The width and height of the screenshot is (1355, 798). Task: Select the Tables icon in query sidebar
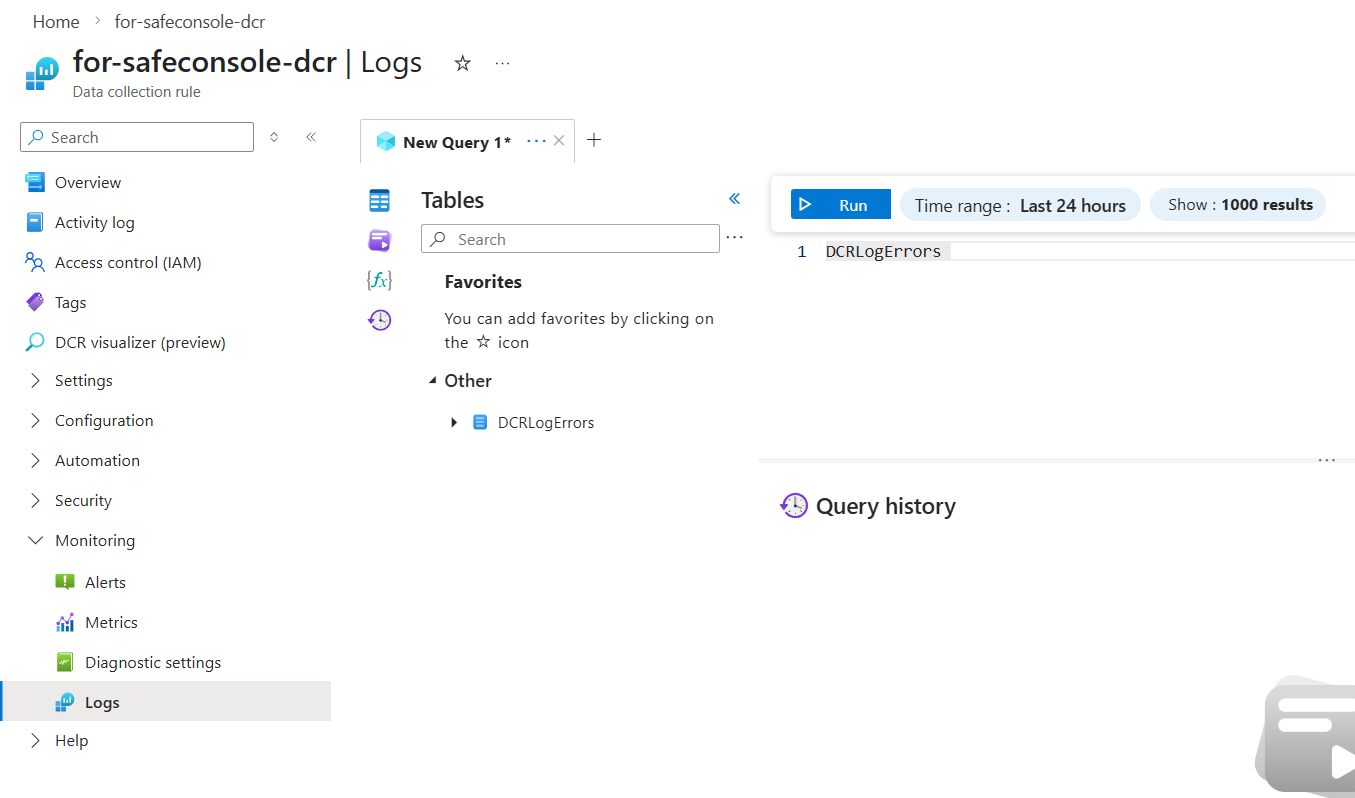(379, 200)
